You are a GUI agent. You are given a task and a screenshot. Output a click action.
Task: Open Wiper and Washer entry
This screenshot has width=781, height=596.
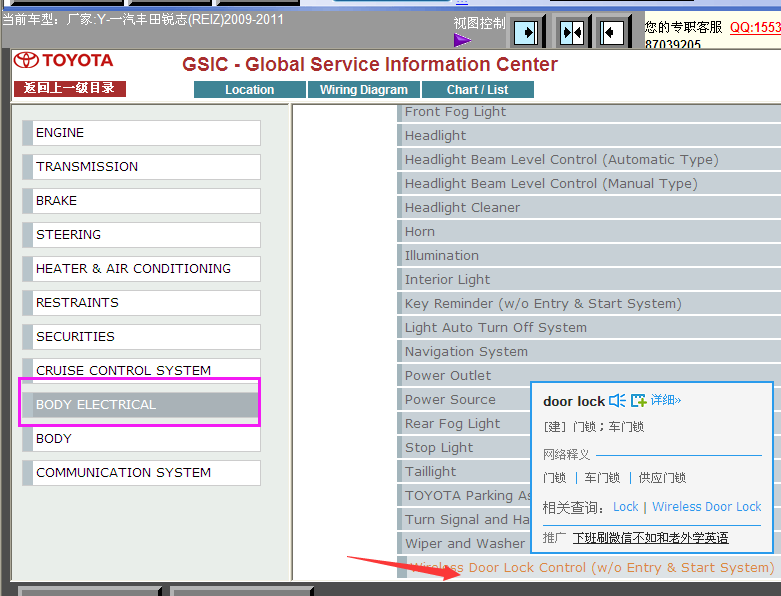464,543
